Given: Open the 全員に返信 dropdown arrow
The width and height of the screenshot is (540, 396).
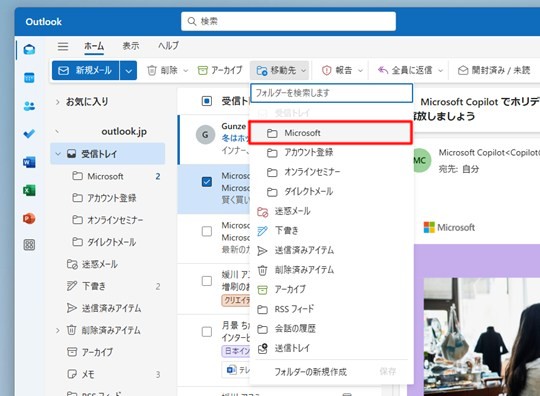Looking at the screenshot, I should click(x=440, y=71).
